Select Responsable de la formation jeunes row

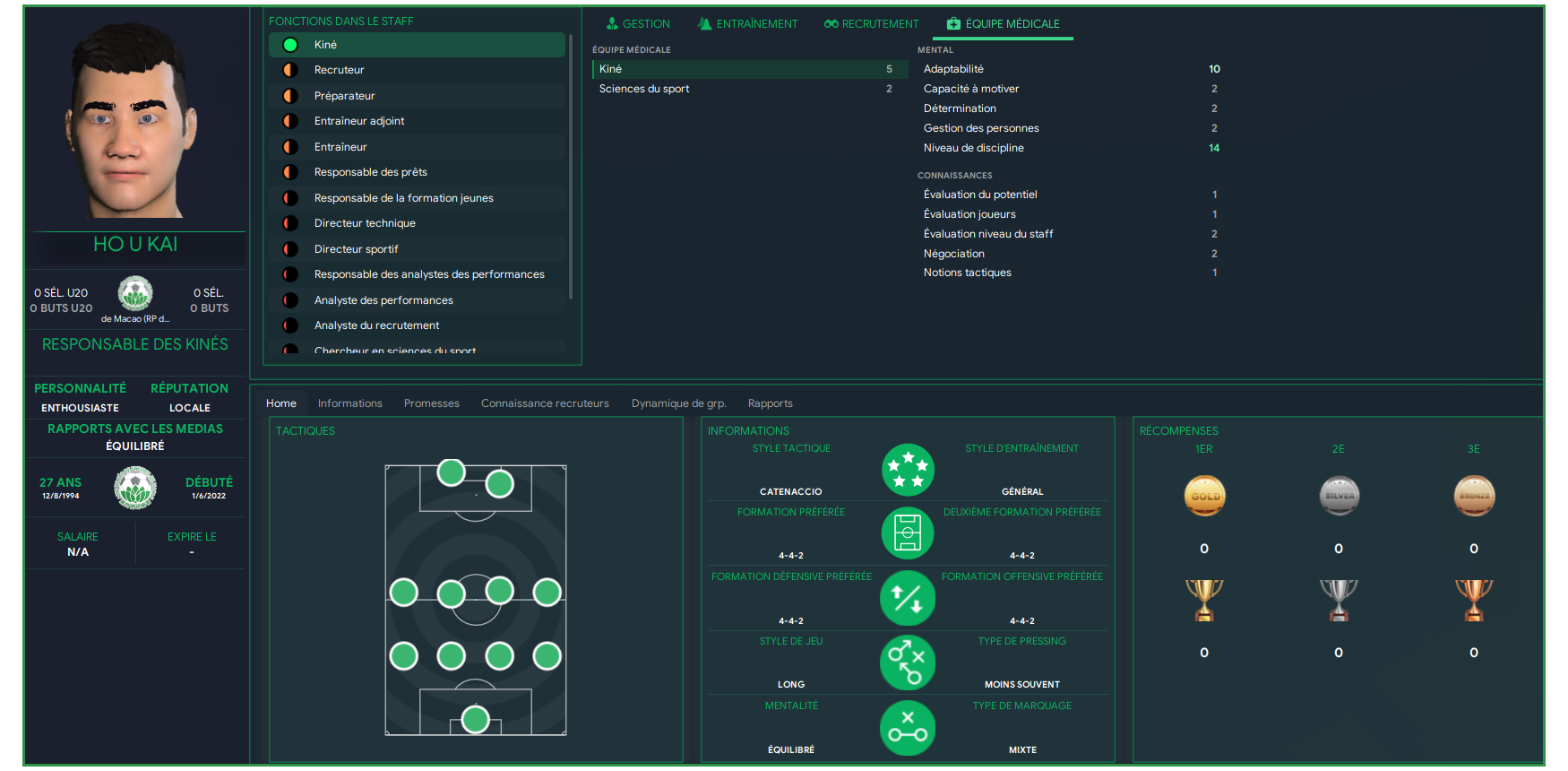(x=418, y=198)
